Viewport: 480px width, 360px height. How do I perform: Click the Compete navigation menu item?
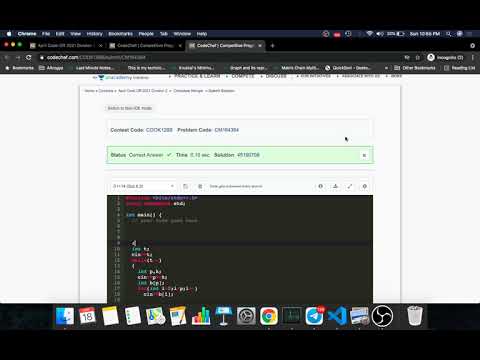pos(243,76)
